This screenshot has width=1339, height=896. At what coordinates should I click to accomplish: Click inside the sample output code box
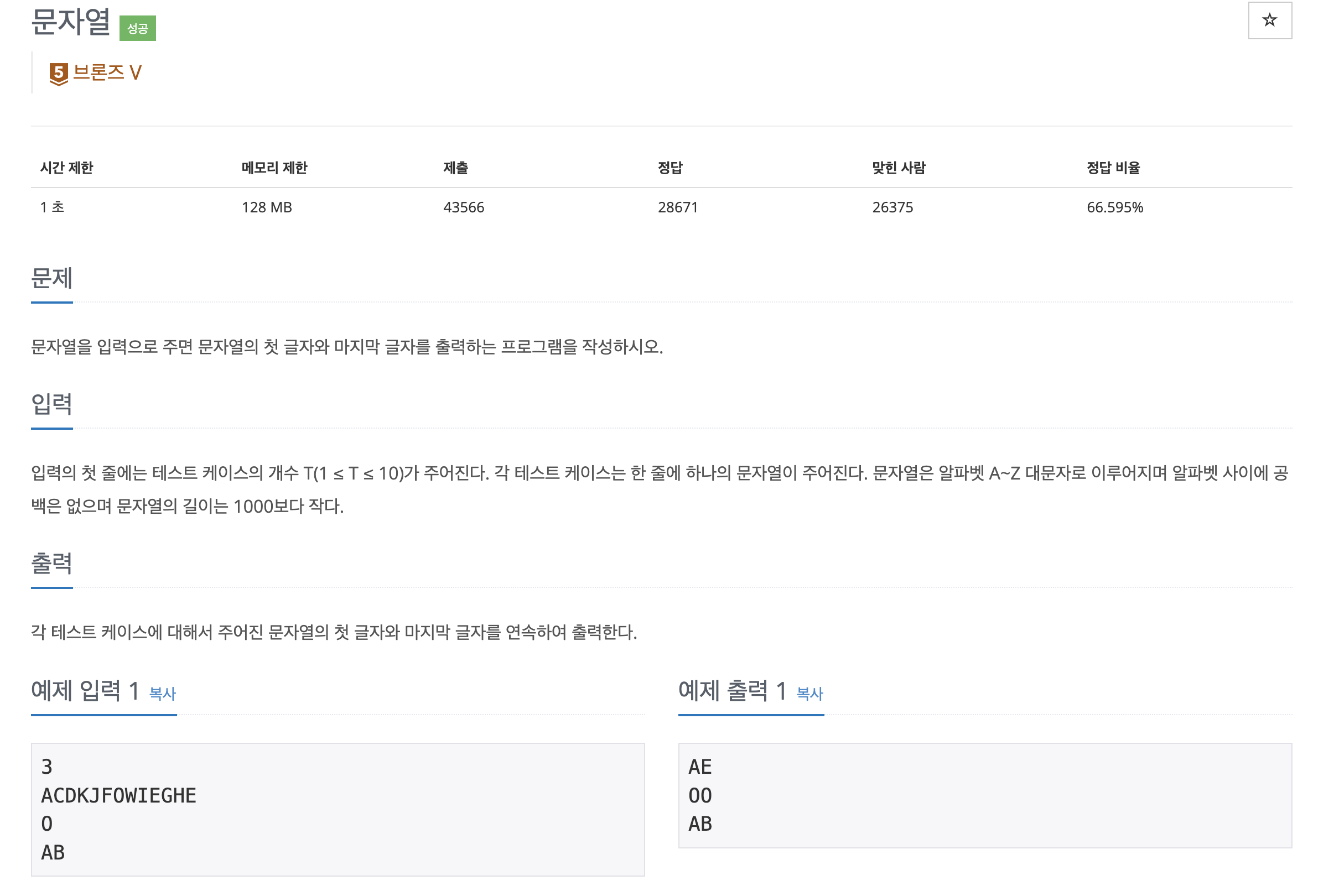click(x=984, y=795)
